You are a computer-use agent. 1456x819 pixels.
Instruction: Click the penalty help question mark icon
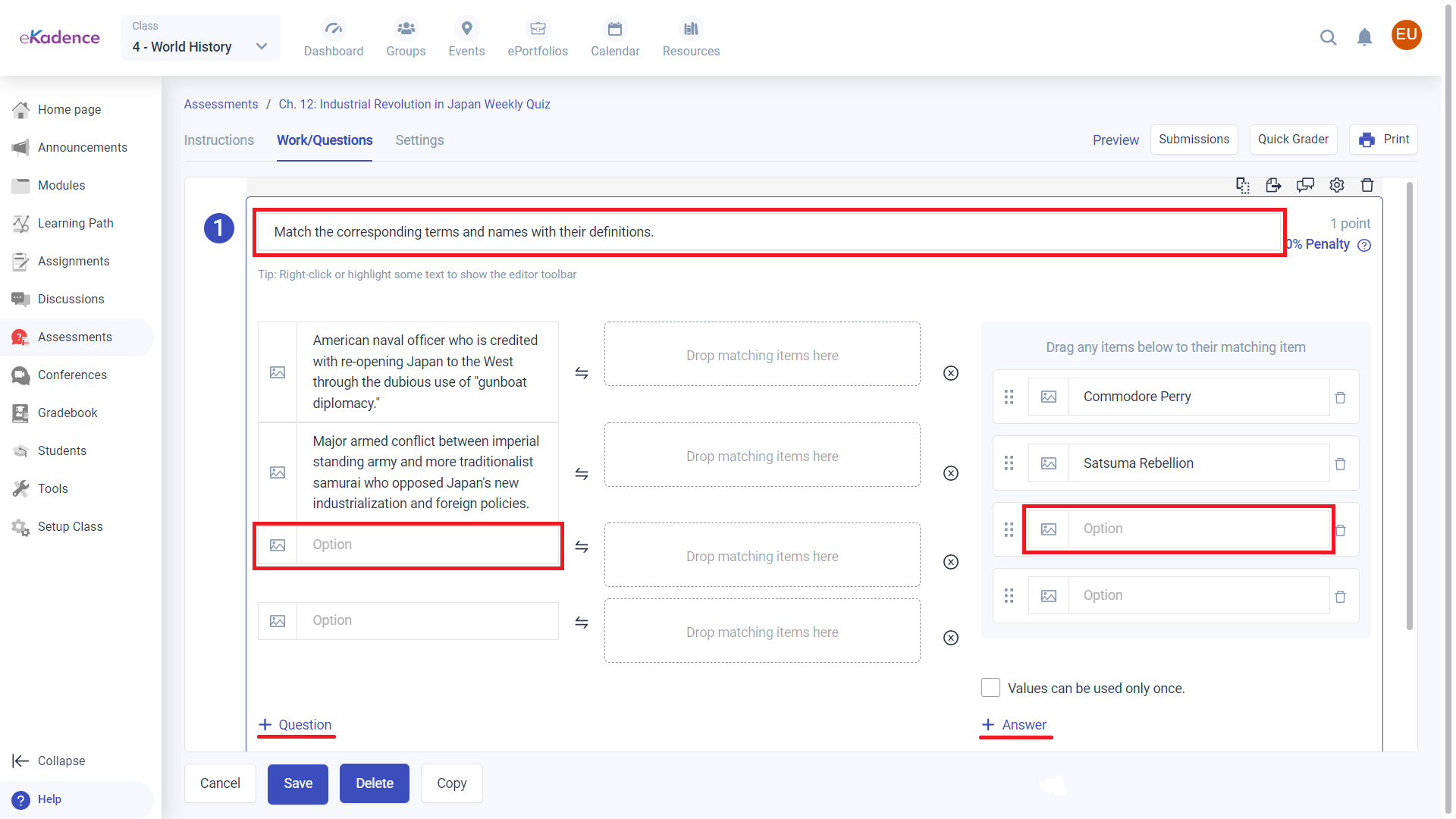[x=1364, y=245]
